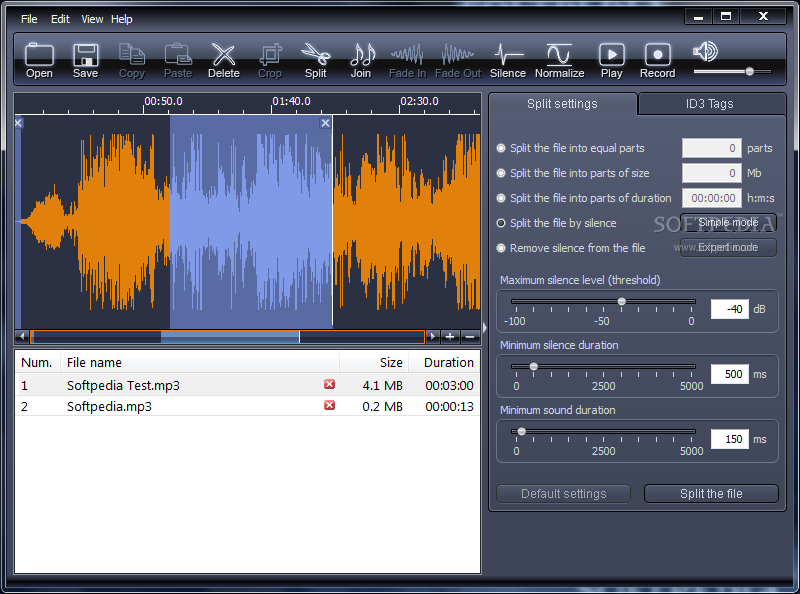The image size is (800, 594).
Task: Click the Expert mode button
Action: (x=729, y=248)
